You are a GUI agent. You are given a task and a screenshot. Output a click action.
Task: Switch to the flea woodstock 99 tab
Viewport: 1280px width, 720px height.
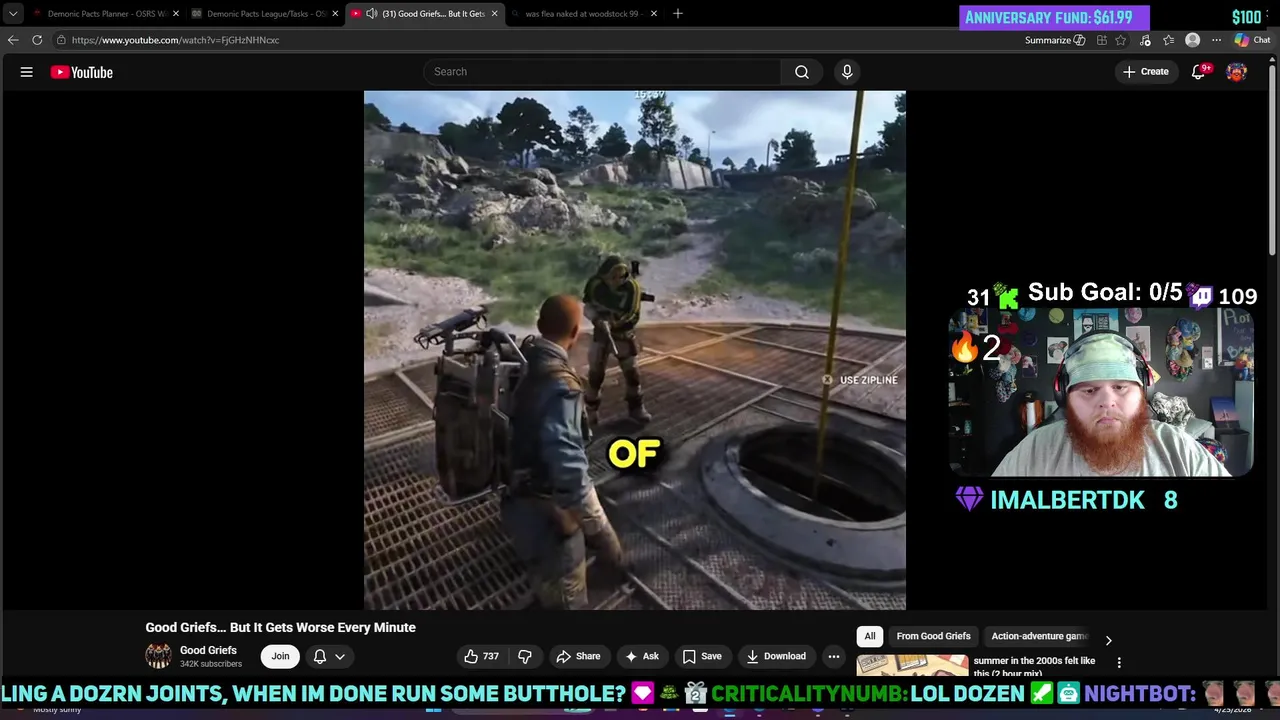coord(584,13)
